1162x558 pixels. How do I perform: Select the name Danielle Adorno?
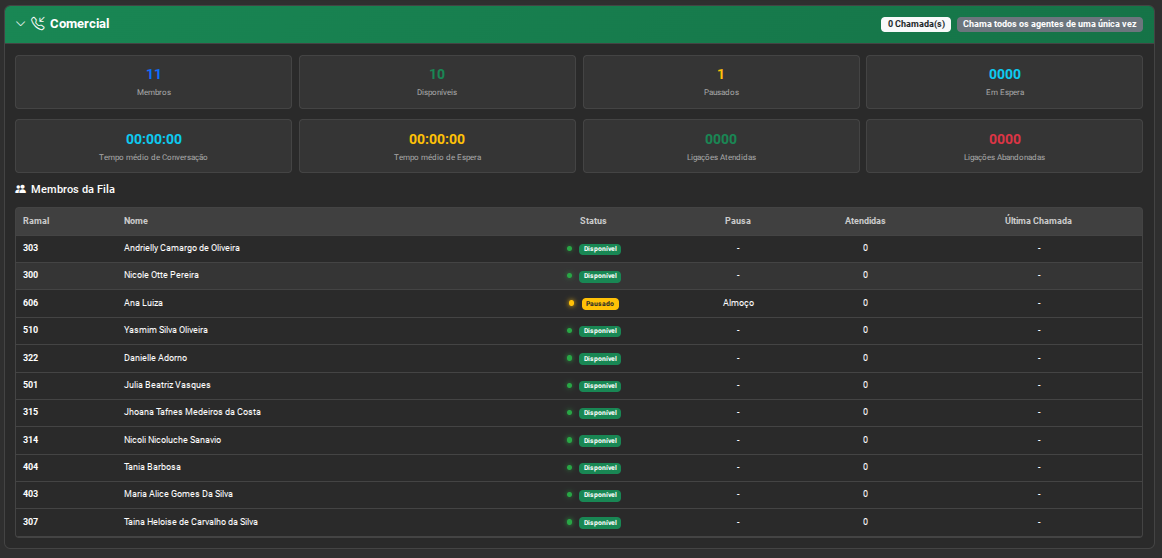[x=156, y=358]
